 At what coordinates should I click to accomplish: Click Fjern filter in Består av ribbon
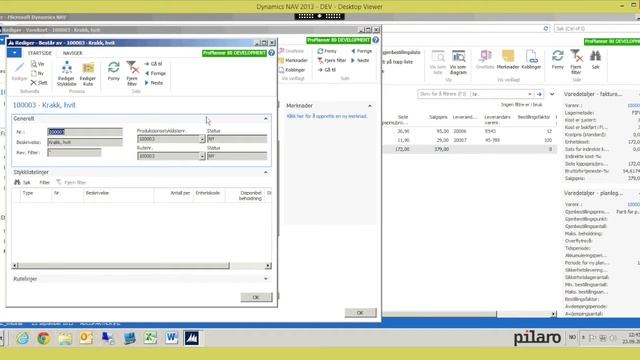(x=132, y=73)
